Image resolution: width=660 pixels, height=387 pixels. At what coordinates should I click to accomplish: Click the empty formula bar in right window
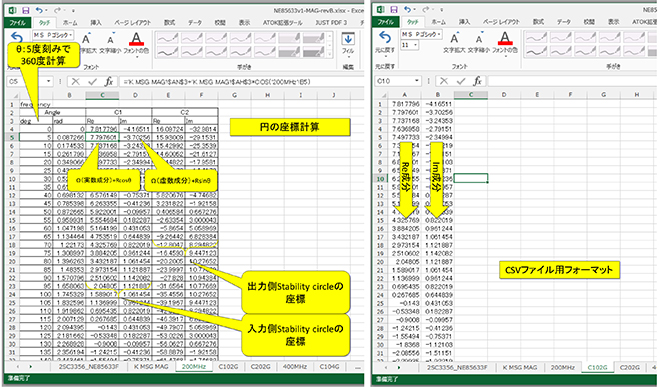(572, 81)
